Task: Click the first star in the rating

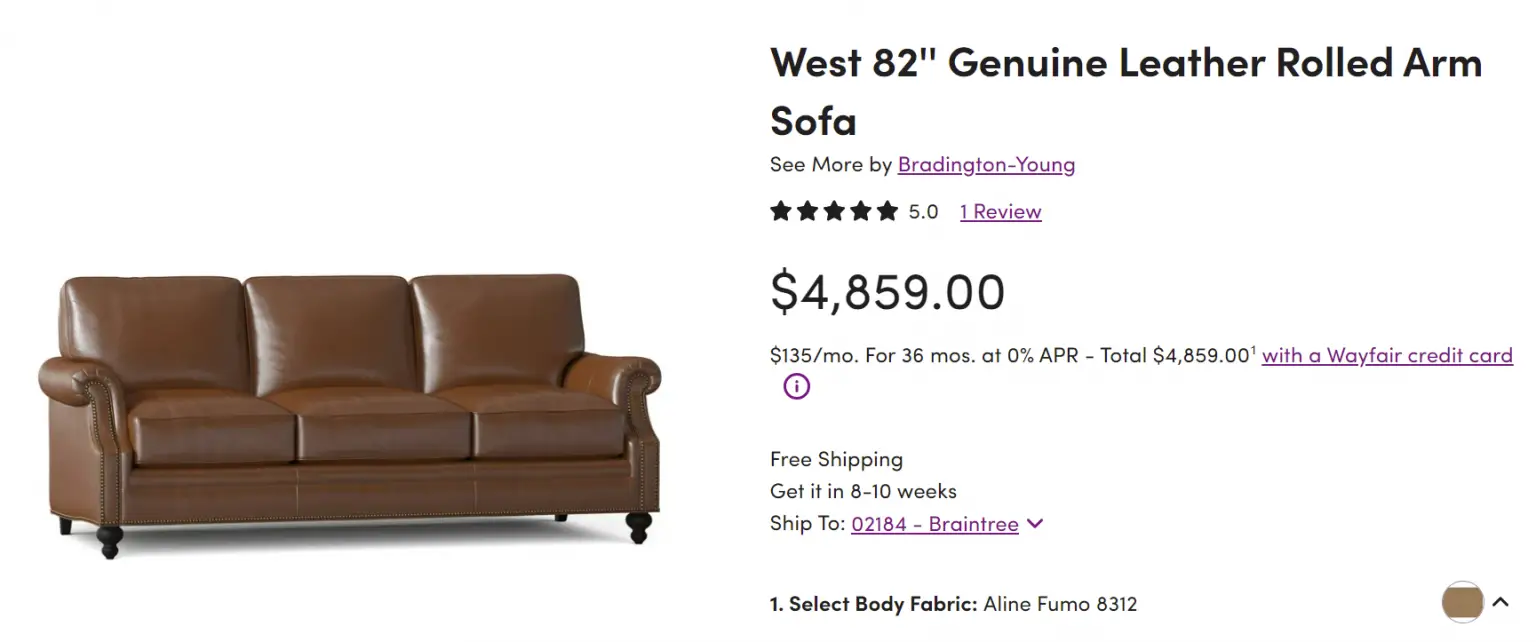Action: [x=780, y=211]
